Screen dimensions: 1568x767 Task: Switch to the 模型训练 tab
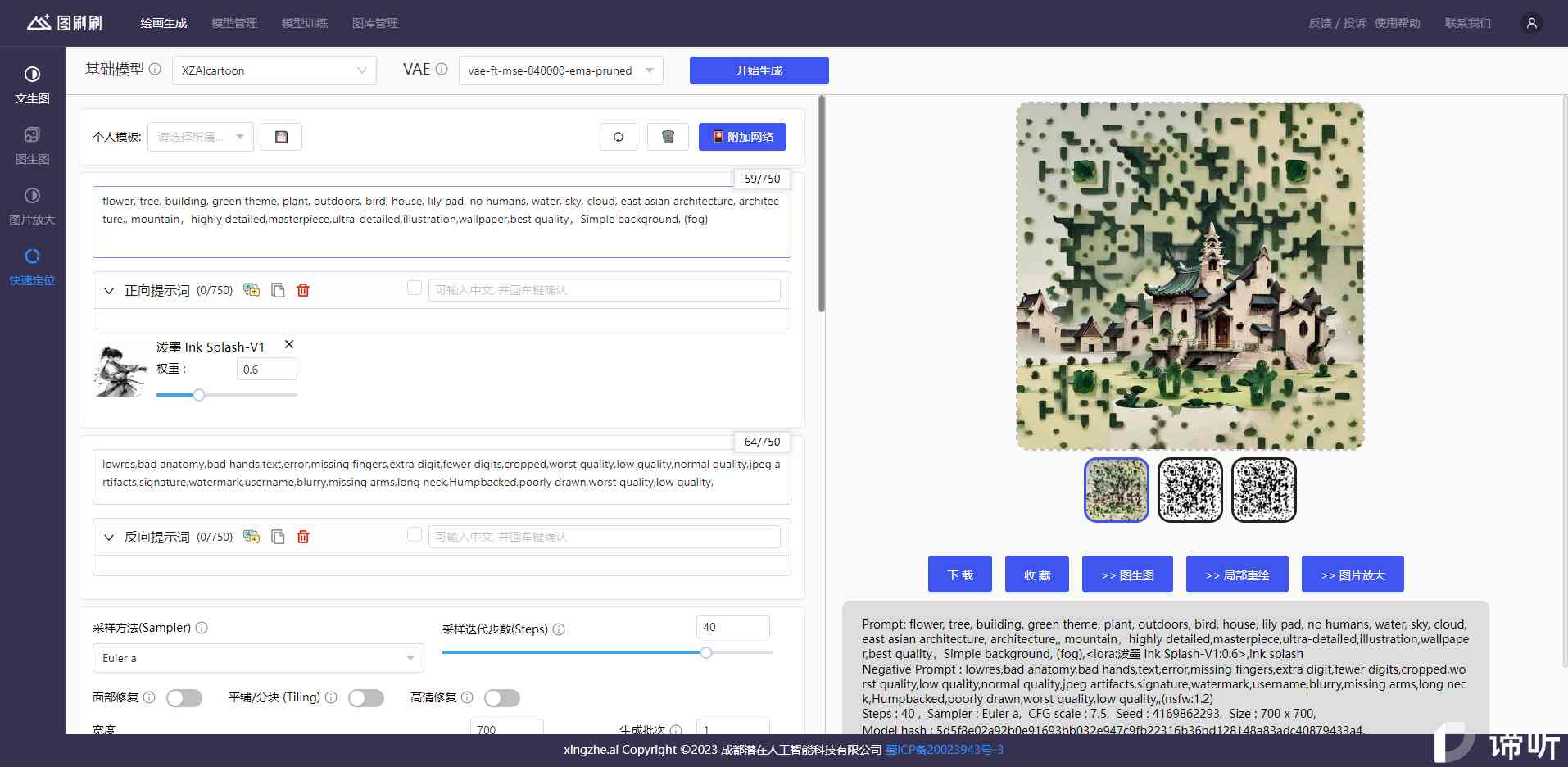[305, 23]
